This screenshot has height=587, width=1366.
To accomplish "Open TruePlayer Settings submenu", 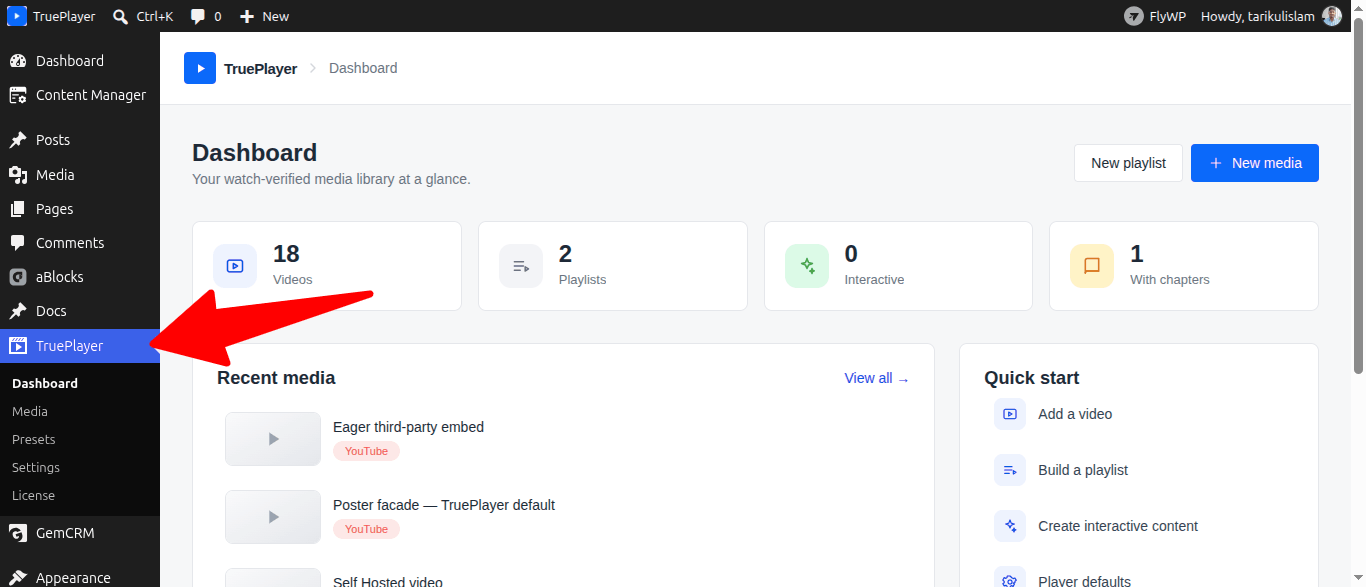I will point(36,467).
